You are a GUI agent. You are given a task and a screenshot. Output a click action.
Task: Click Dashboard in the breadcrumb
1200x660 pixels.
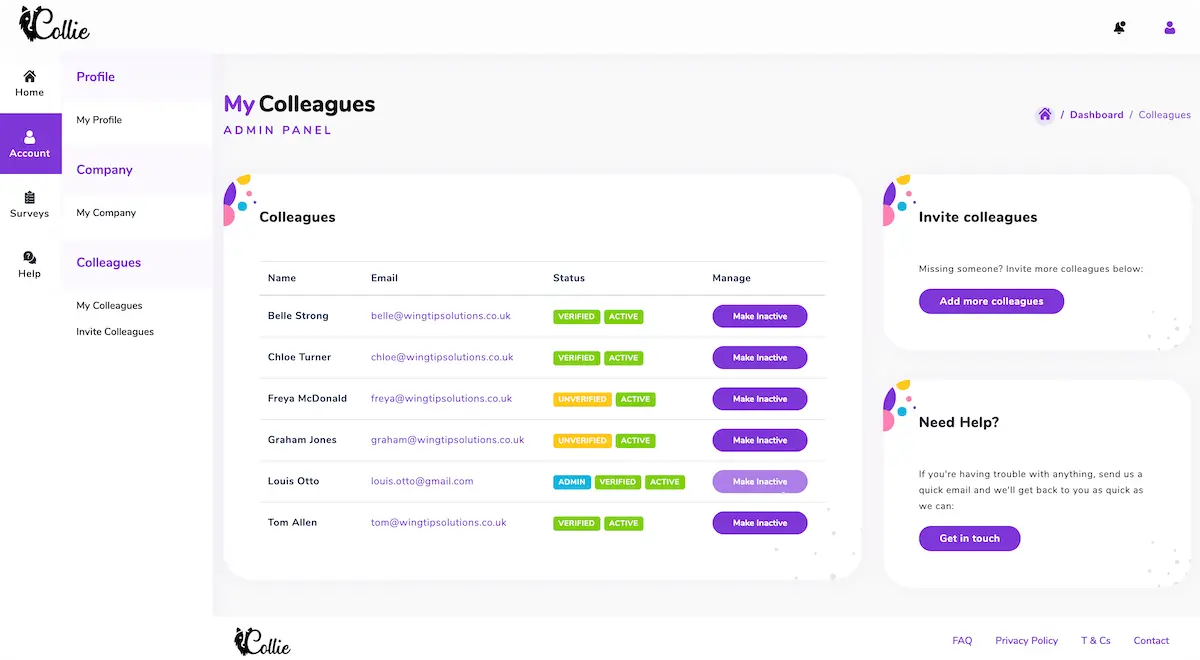point(1096,115)
